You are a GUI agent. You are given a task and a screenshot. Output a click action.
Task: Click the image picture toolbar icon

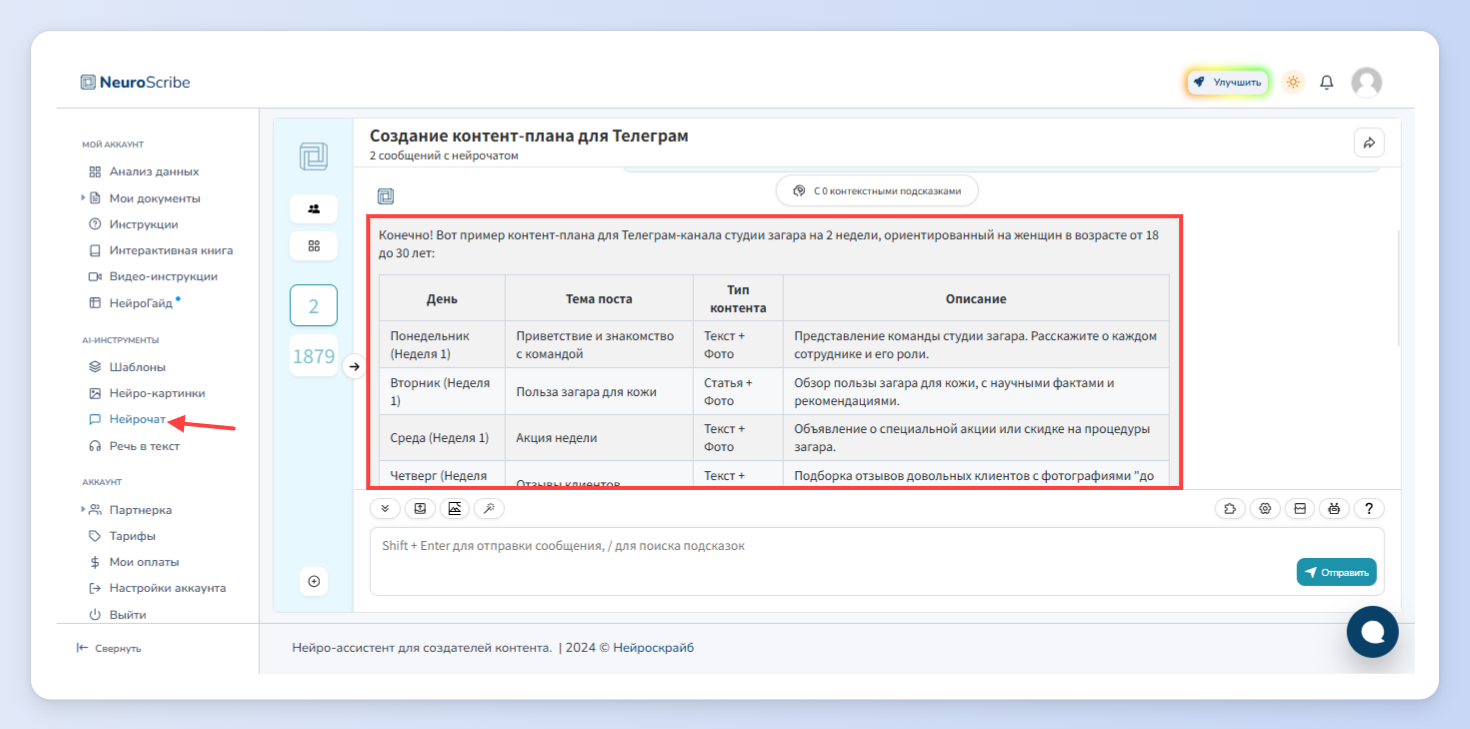coord(454,509)
